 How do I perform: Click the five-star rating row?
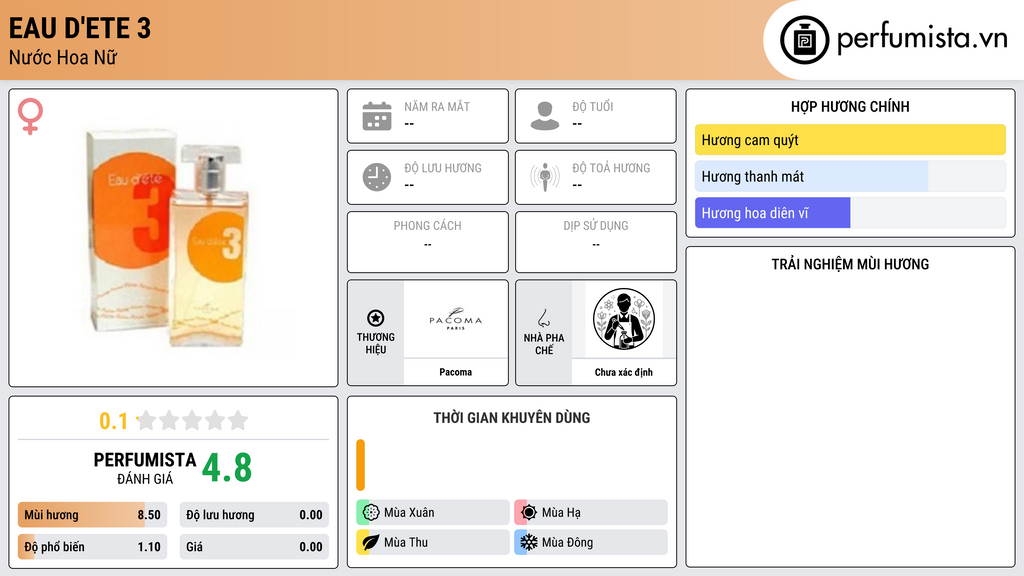pyautogui.click(x=193, y=420)
